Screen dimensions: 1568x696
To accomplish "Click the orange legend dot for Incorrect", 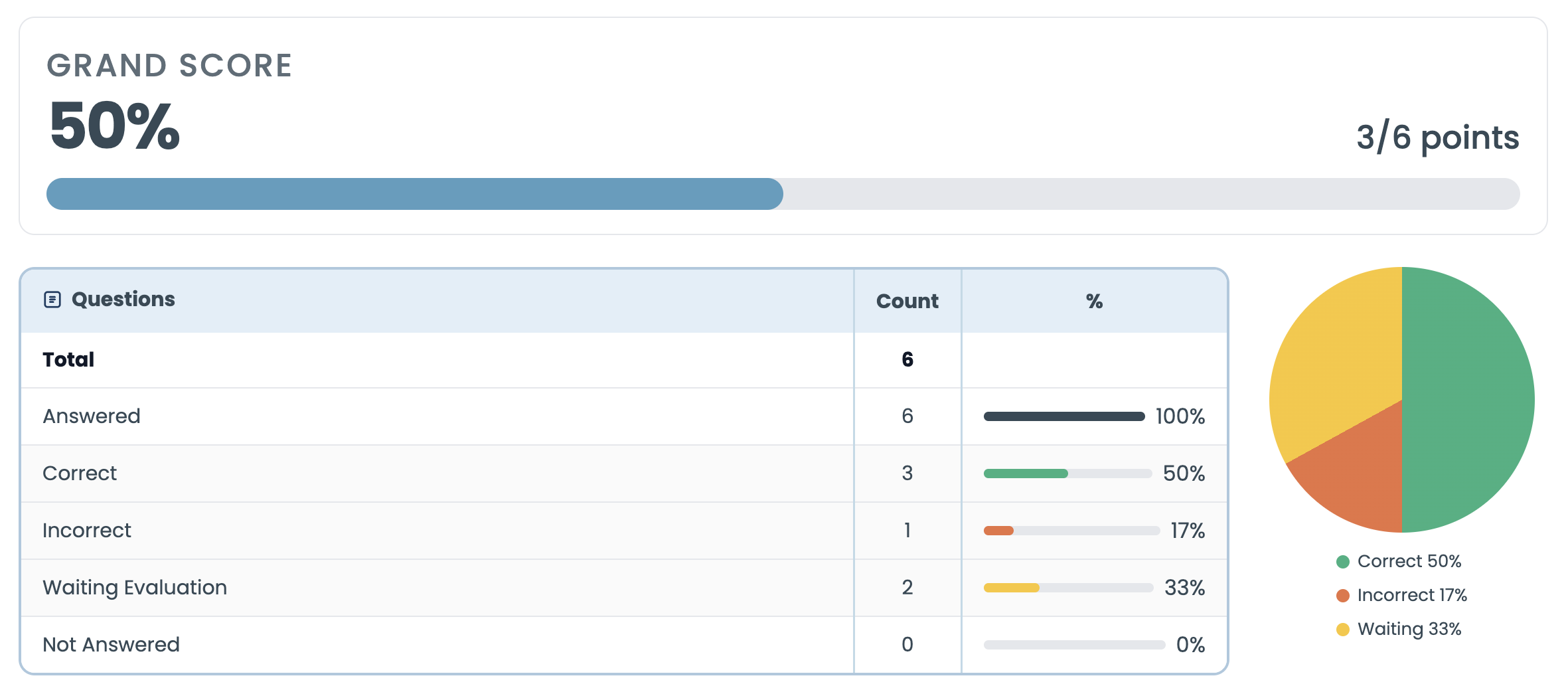I will 1343,596.
